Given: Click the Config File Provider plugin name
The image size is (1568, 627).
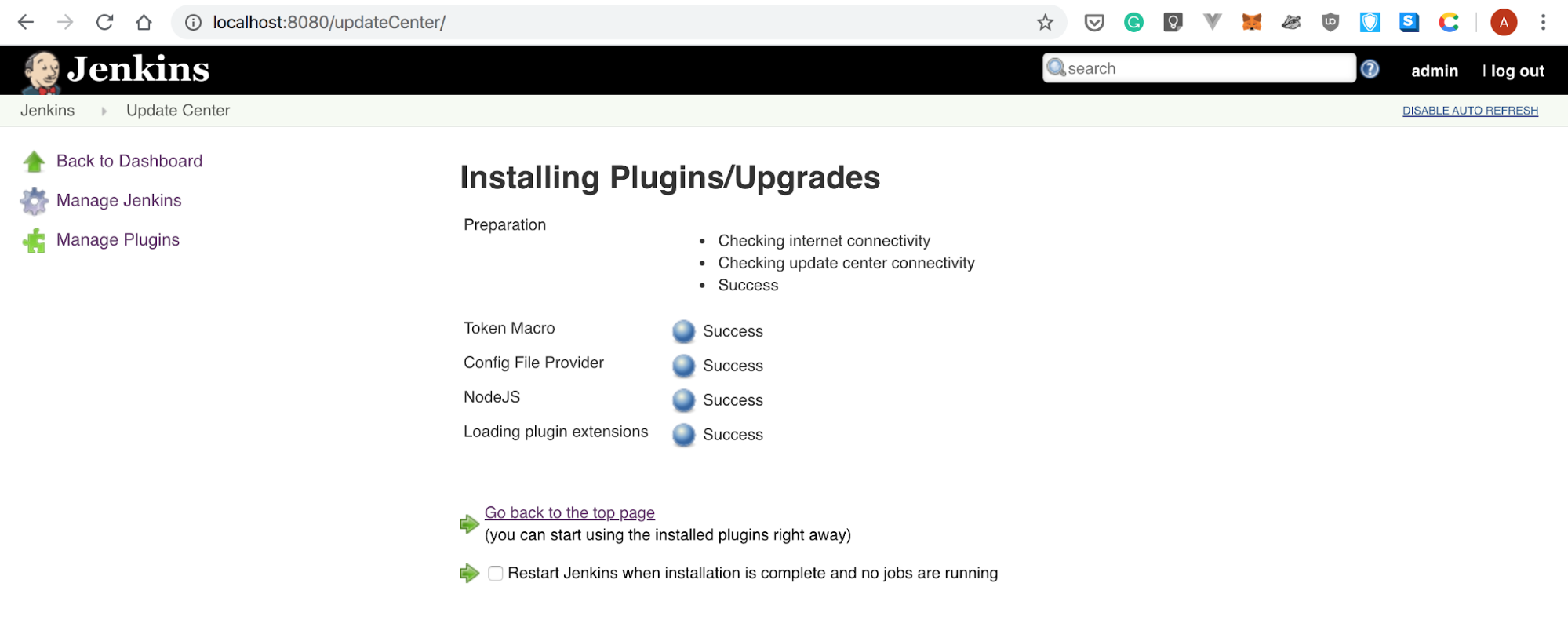Looking at the screenshot, I should pyautogui.click(x=533, y=363).
